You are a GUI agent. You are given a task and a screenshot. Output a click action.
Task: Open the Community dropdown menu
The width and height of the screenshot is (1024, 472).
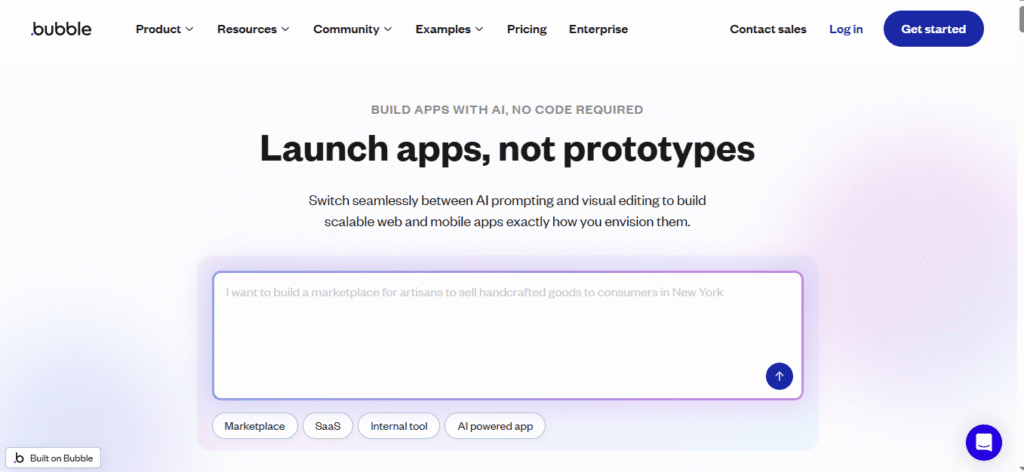pos(352,29)
